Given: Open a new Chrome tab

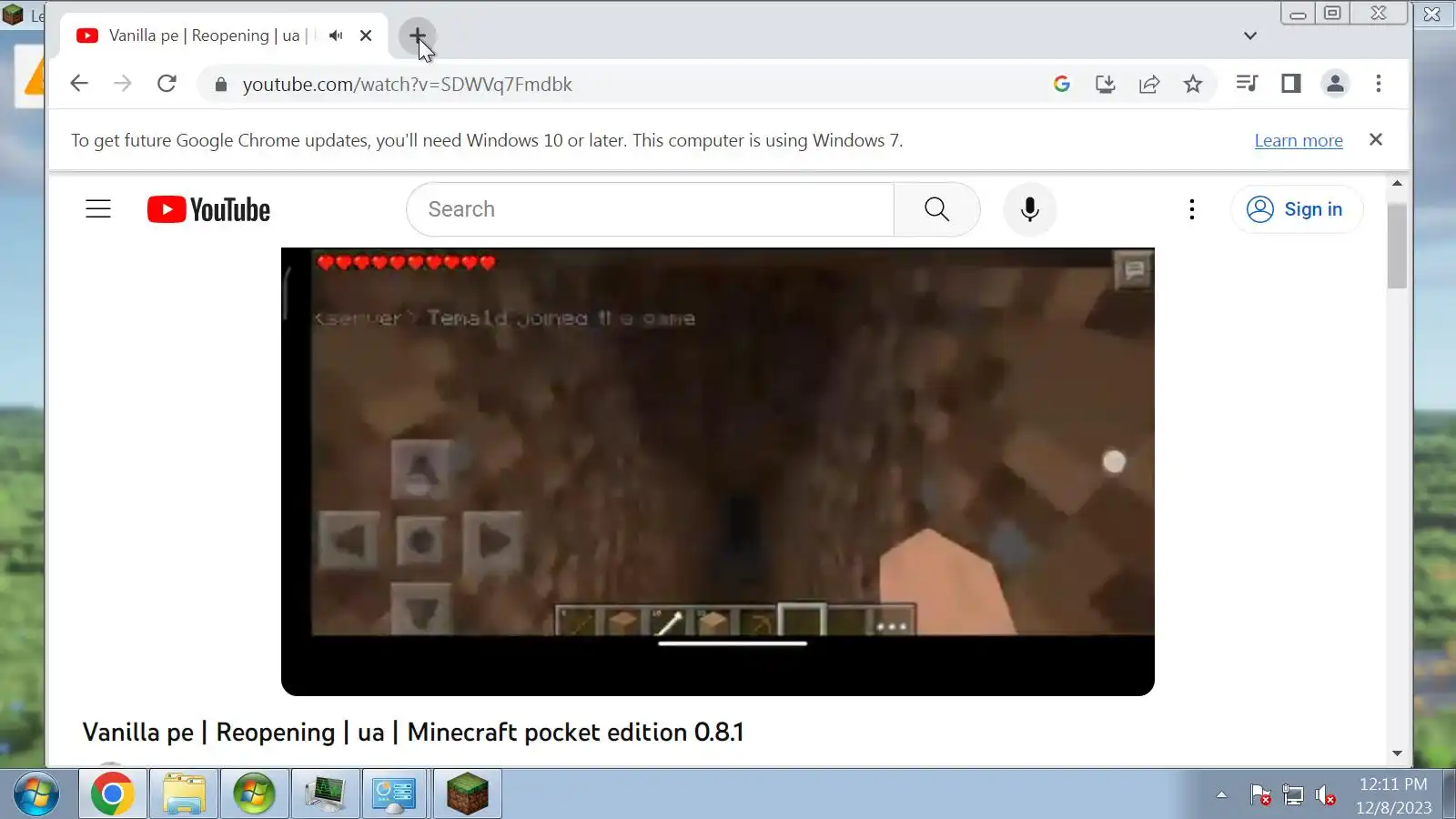Looking at the screenshot, I should click(417, 35).
